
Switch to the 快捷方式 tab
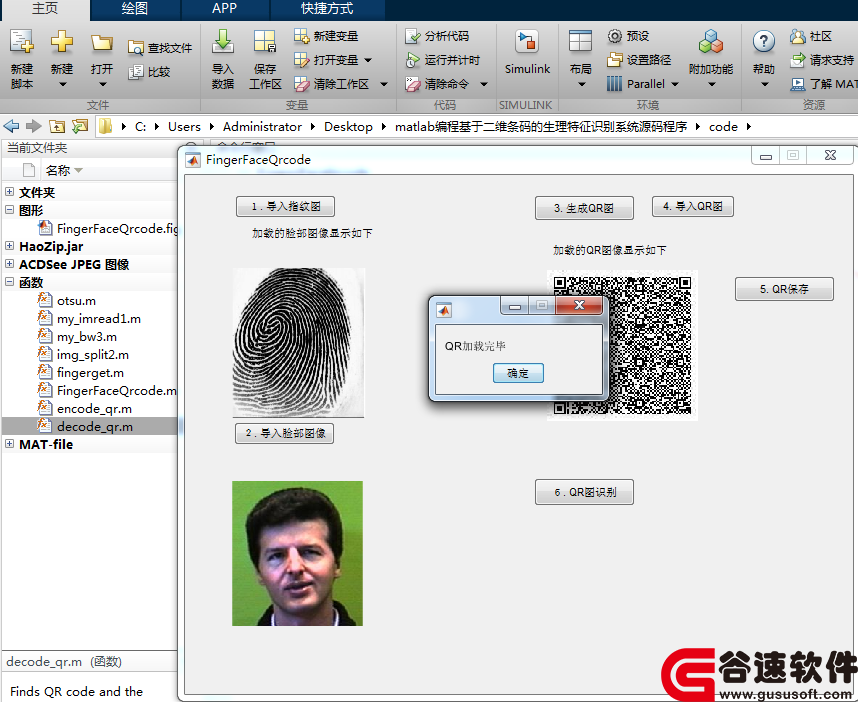(327, 9)
